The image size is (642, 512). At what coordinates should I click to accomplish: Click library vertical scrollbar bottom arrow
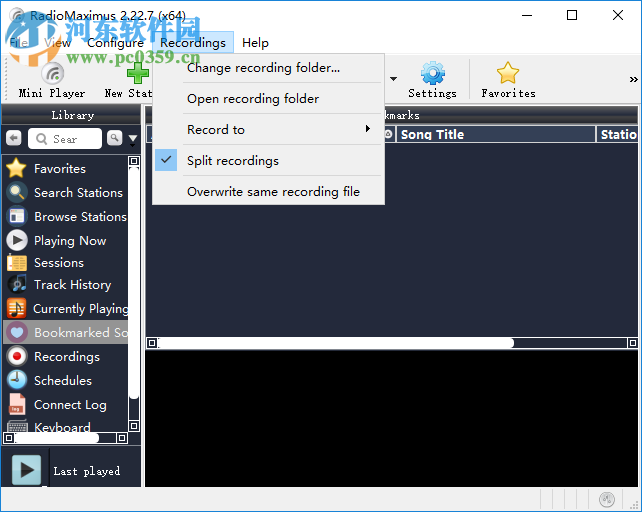pos(134,426)
